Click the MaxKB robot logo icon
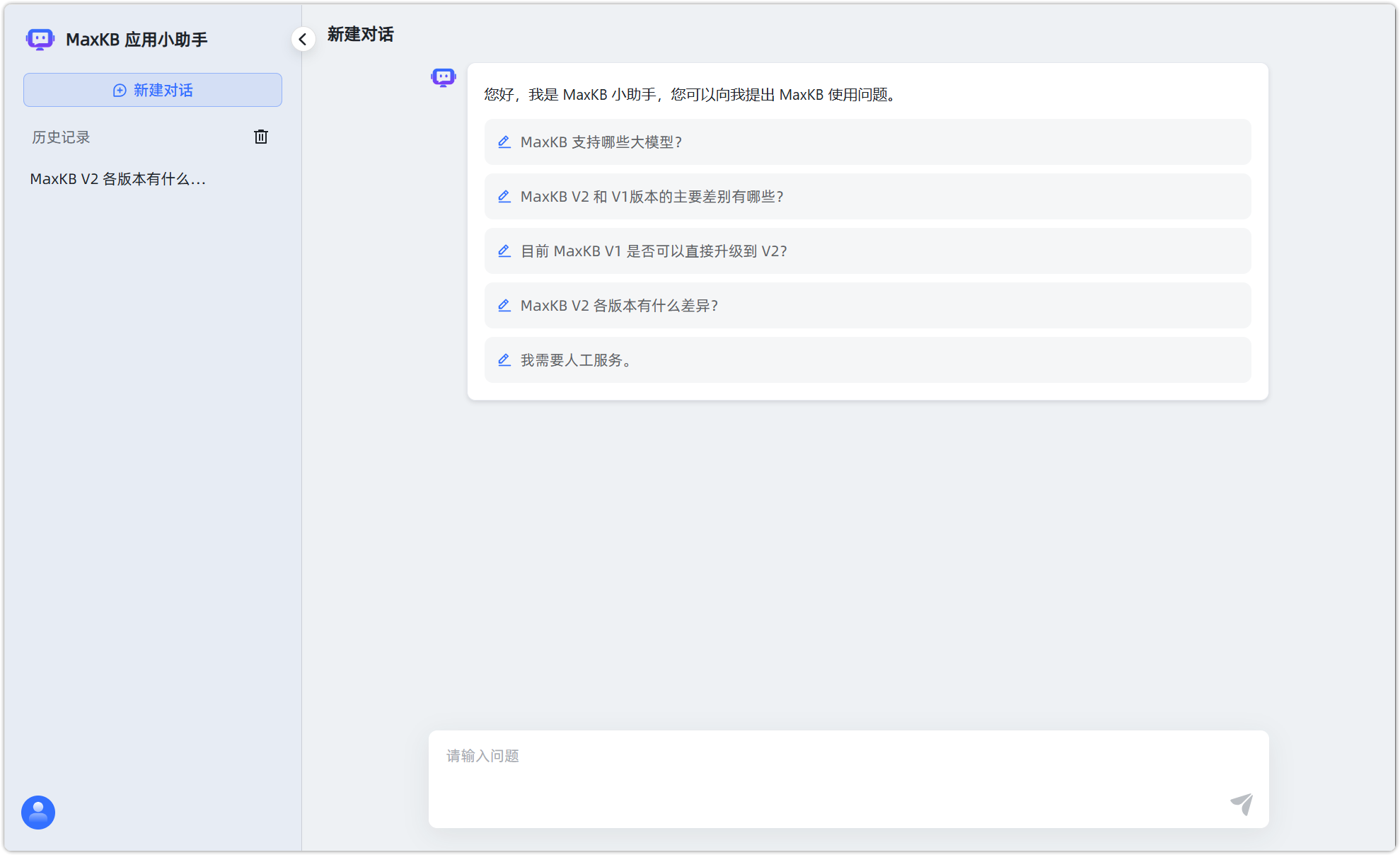Image resolution: width=1400 pixels, height=855 pixels. tap(40, 39)
